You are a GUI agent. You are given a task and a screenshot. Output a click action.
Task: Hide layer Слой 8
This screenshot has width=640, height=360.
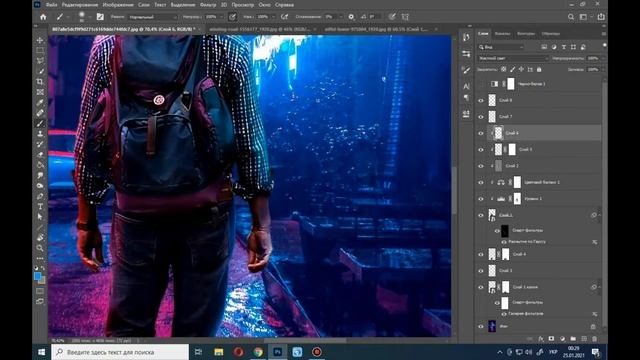481,100
